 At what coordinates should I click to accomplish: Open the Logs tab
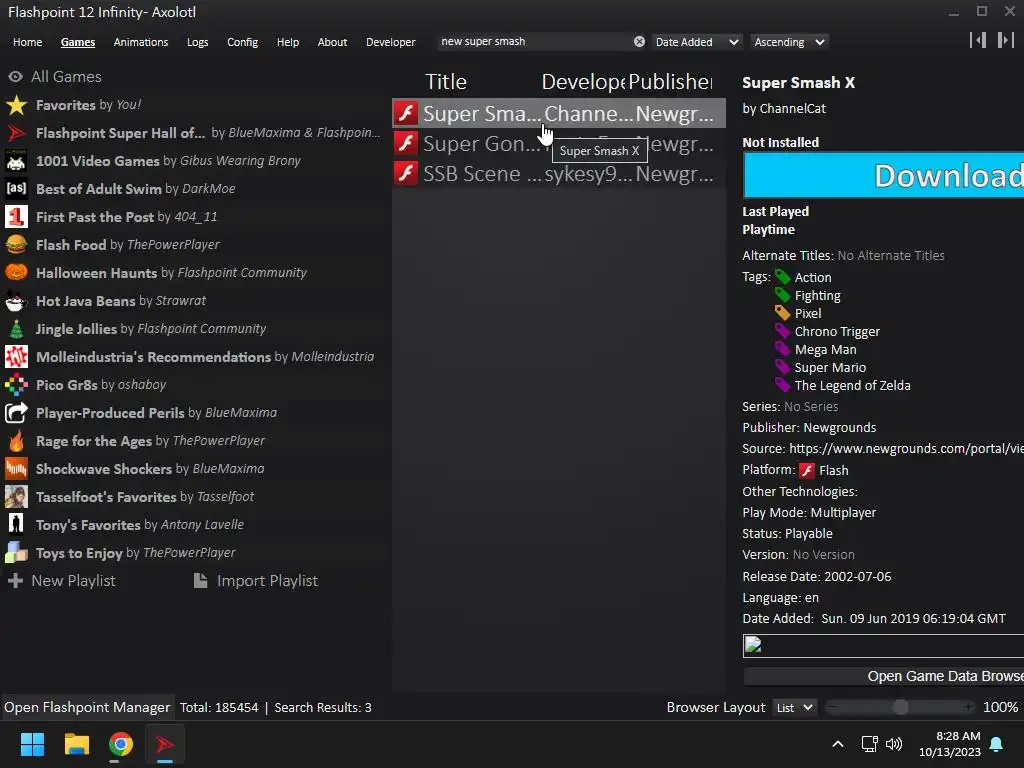pos(197,42)
